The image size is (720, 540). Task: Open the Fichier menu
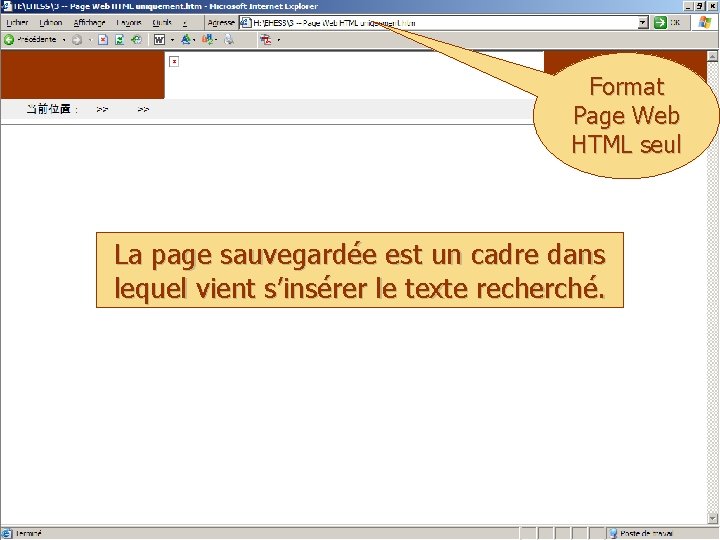tap(17, 22)
